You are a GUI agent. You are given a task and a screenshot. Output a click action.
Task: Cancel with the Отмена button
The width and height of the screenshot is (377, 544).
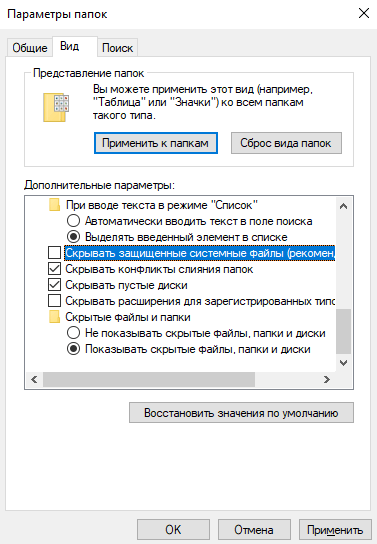[x=254, y=530]
